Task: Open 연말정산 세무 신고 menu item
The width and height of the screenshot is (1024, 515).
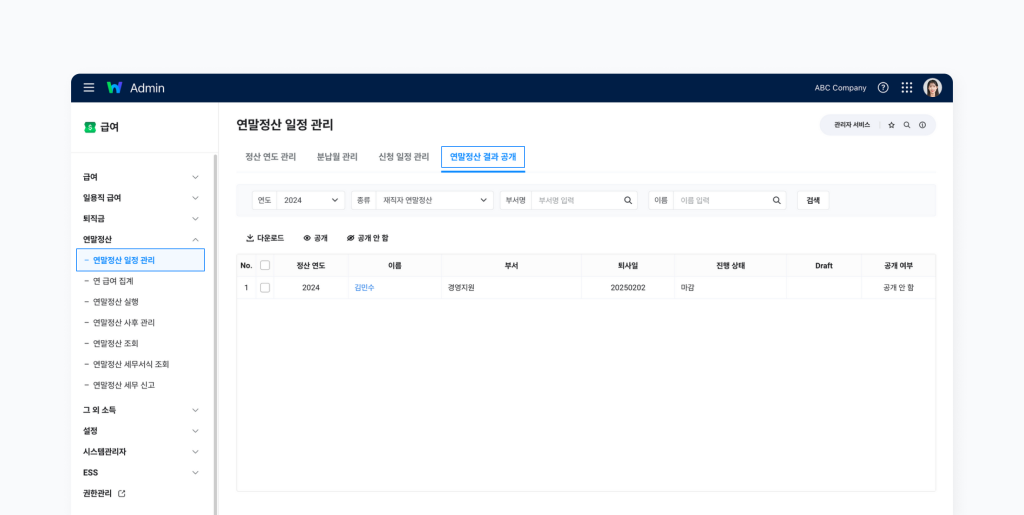Action: [124, 385]
